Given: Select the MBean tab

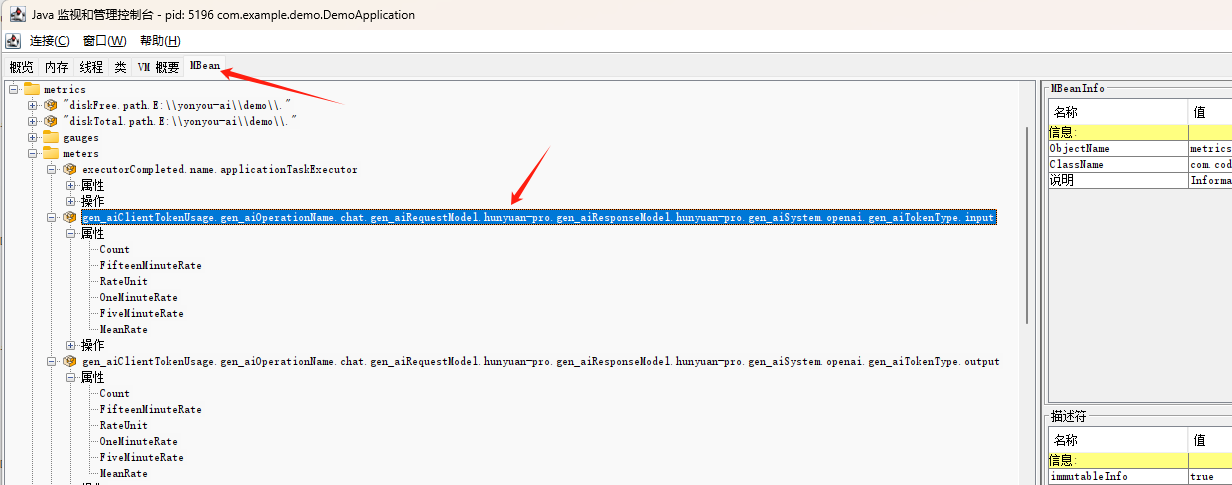Looking at the screenshot, I should 205,66.
